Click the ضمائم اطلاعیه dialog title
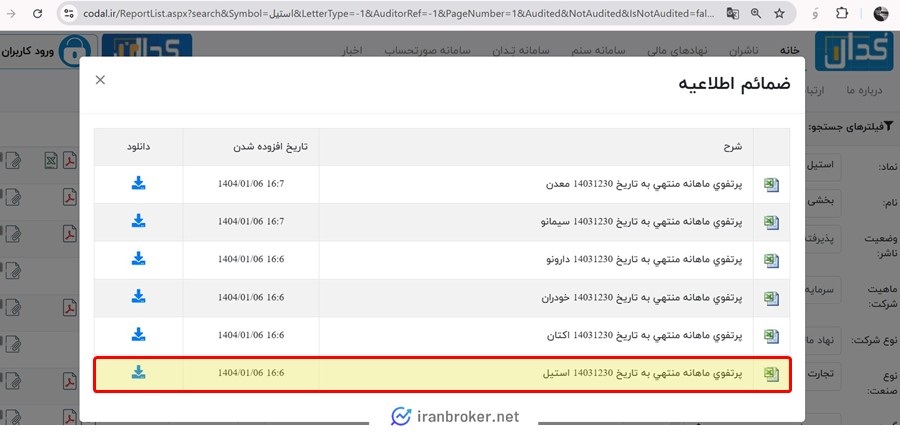900x435 pixels. [x=734, y=84]
